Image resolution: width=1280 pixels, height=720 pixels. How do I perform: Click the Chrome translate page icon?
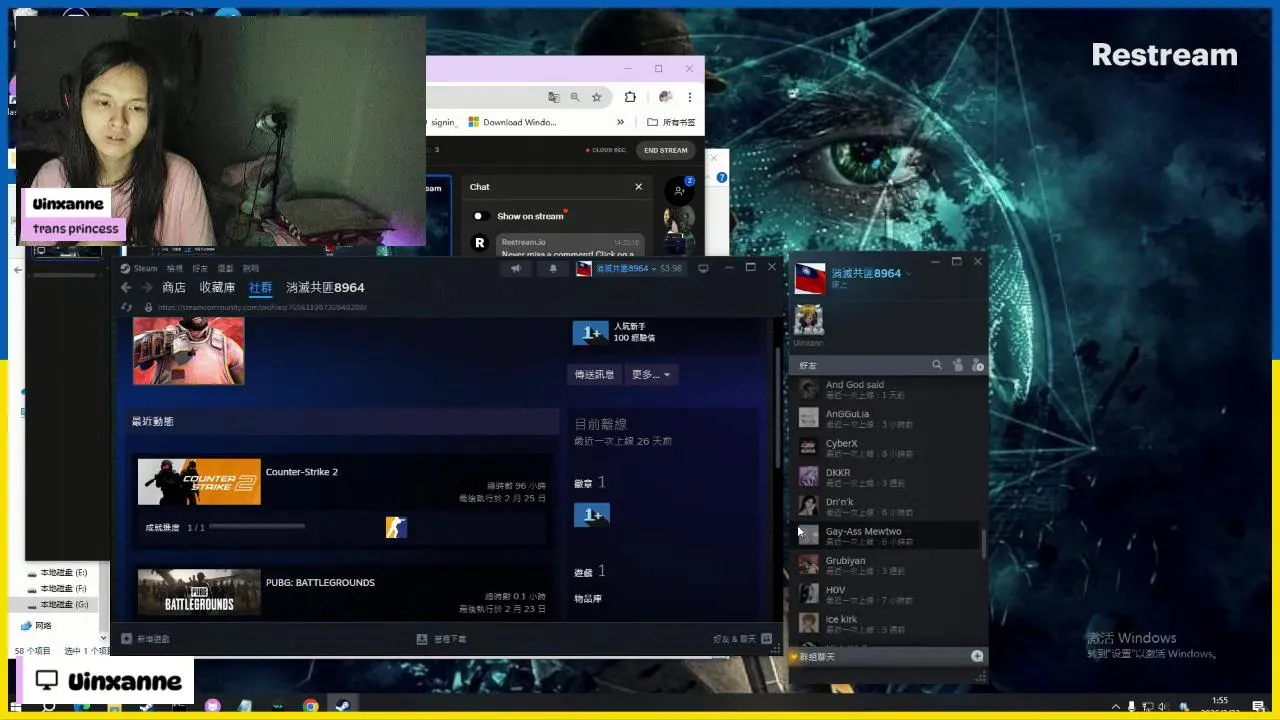(x=554, y=97)
